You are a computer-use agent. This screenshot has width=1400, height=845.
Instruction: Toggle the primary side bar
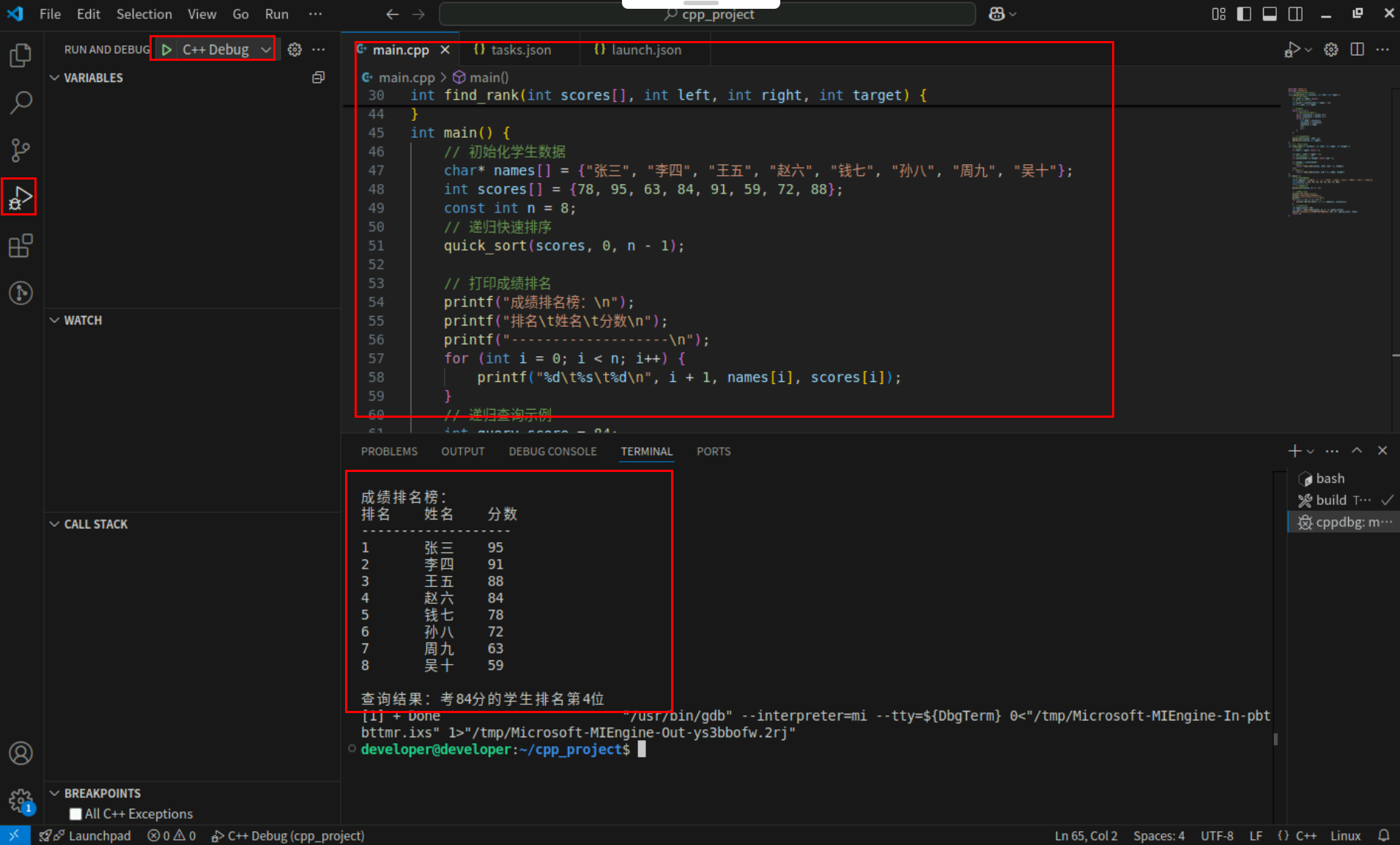(x=1244, y=14)
